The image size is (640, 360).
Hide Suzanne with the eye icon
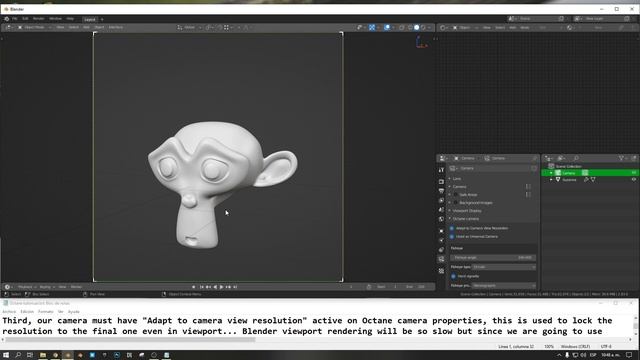[x=634, y=180]
